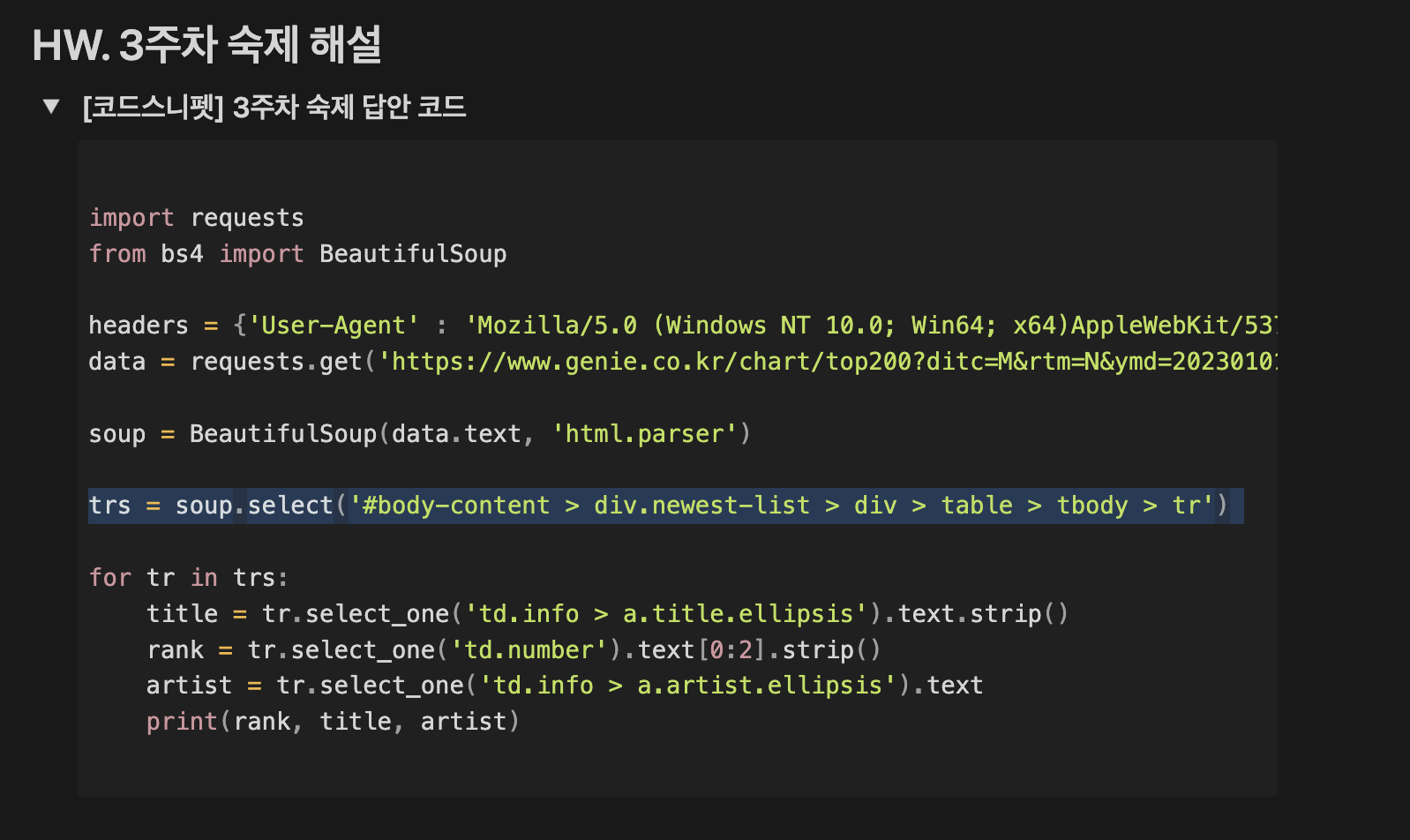Click the line 'import requests'
The width and height of the screenshot is (1410, 840).
[x=196, y=218]
